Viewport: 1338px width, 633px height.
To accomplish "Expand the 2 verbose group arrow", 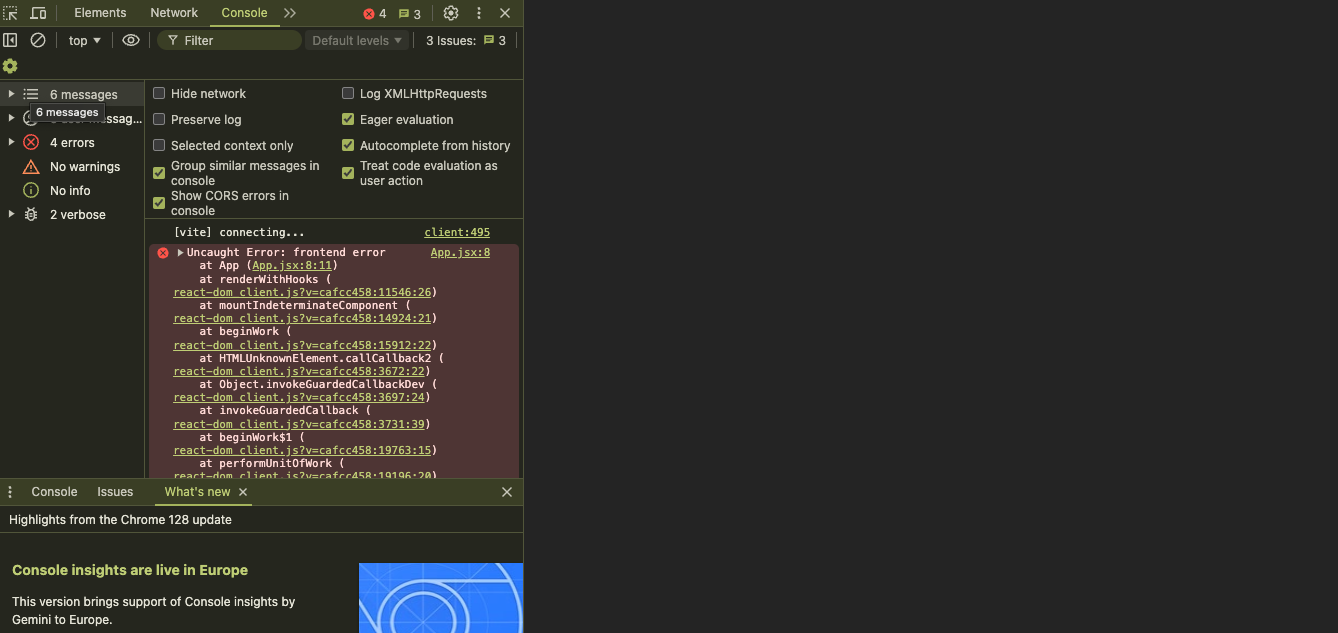I will pyautogui.click(x=11, y=214).
